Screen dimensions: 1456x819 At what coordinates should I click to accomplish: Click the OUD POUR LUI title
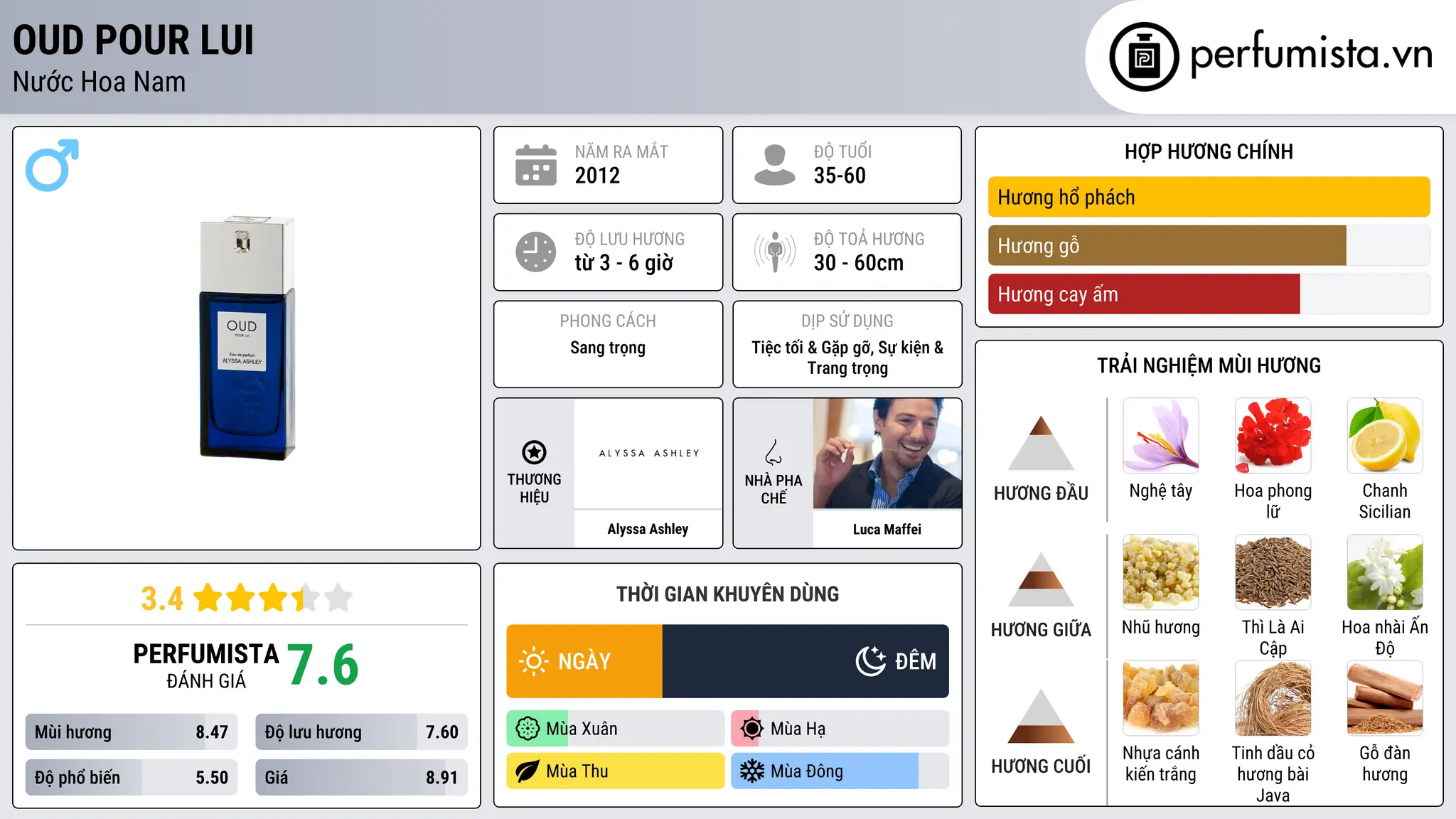(x=133, y=40)
